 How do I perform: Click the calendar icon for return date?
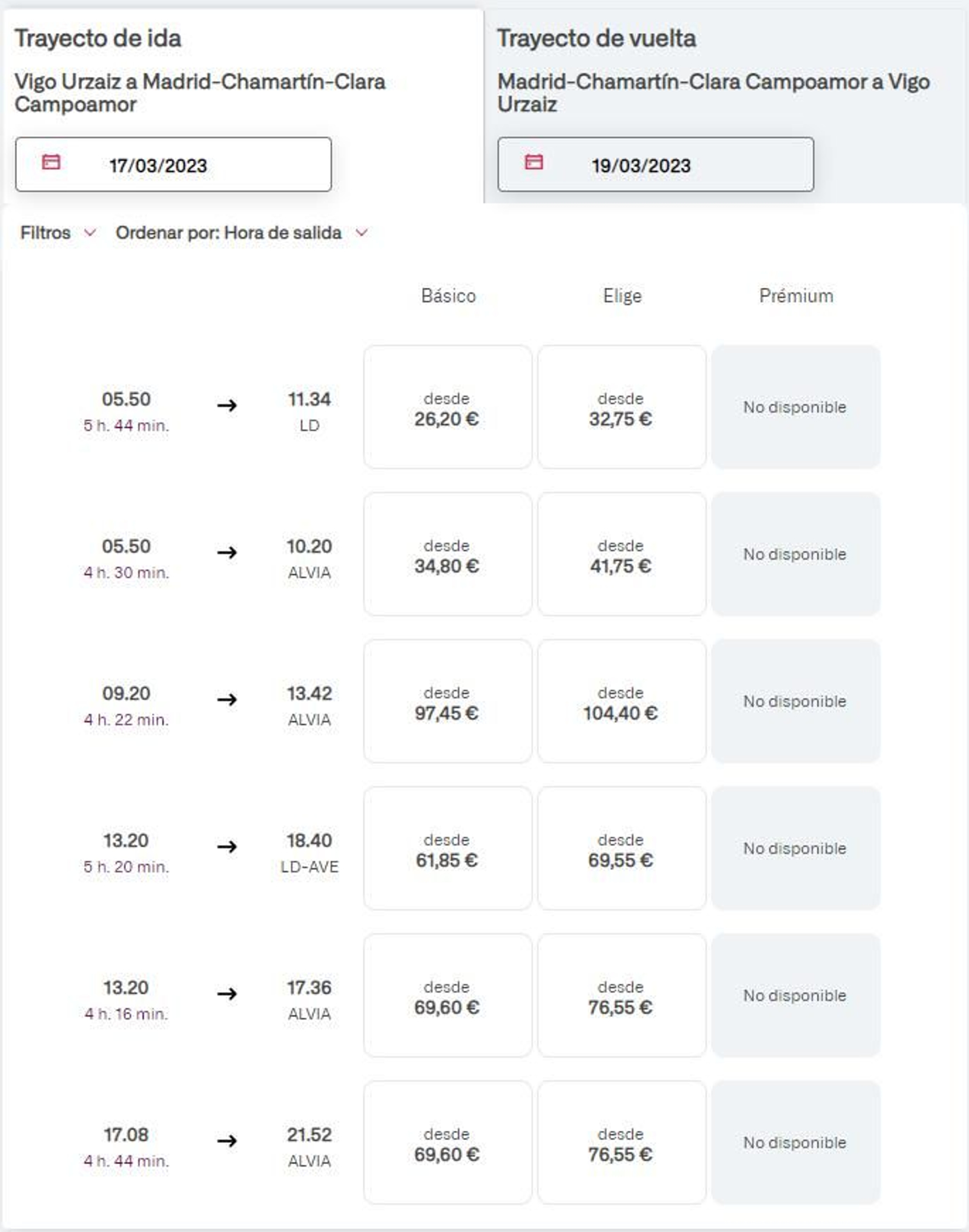tap(534, 162)
